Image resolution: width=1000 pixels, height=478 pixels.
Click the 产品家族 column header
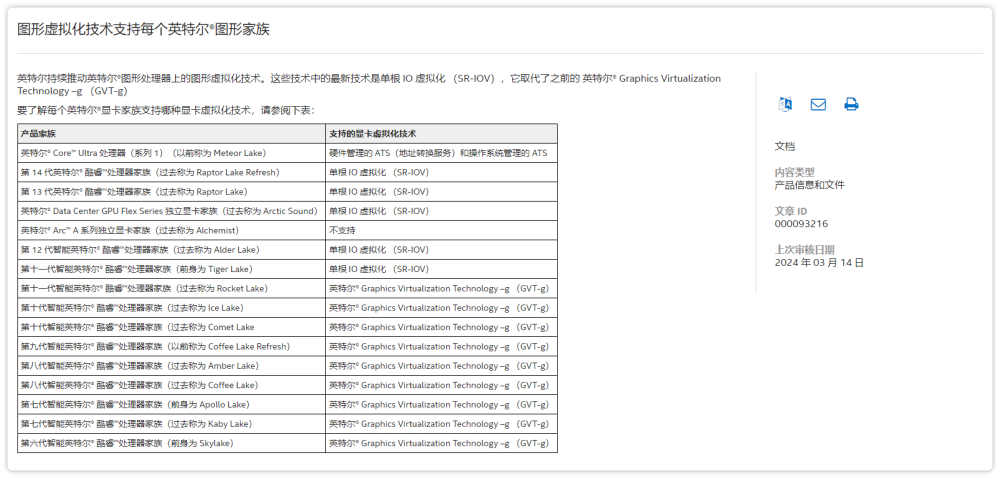(172, 134)
